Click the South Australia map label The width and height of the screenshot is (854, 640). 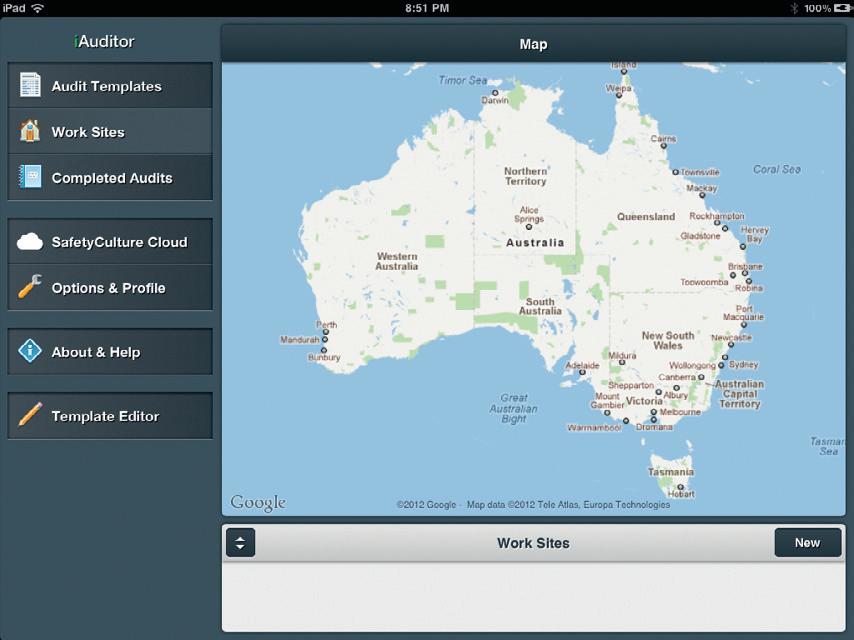pos(540,306)
